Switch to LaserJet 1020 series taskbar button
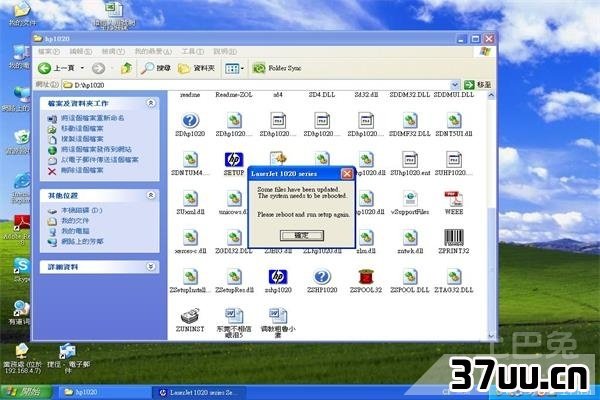The width and height of the screenshot is (600, 400). click(x=199, y=392)
